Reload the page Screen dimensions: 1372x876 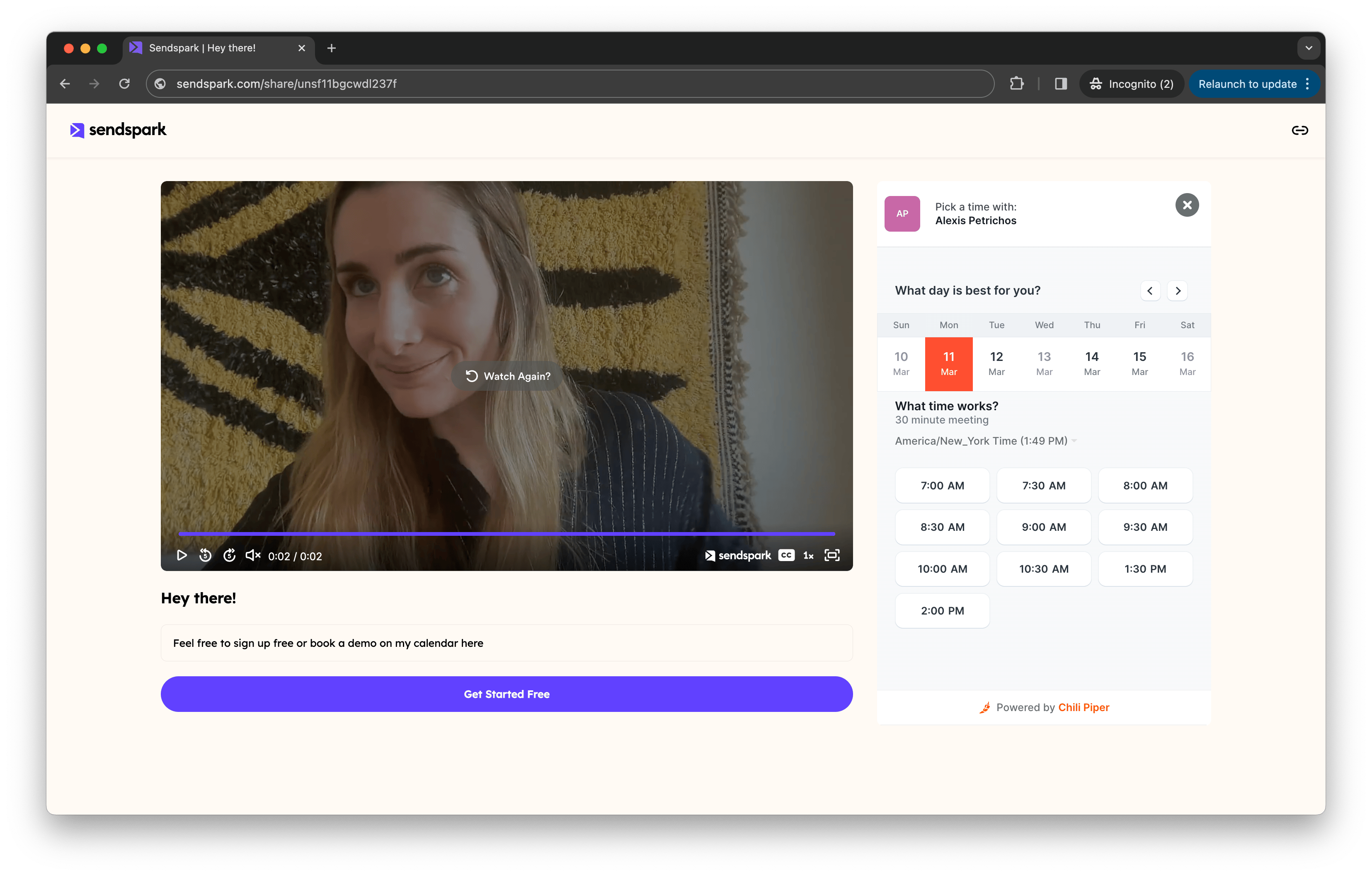pos(124,84)
